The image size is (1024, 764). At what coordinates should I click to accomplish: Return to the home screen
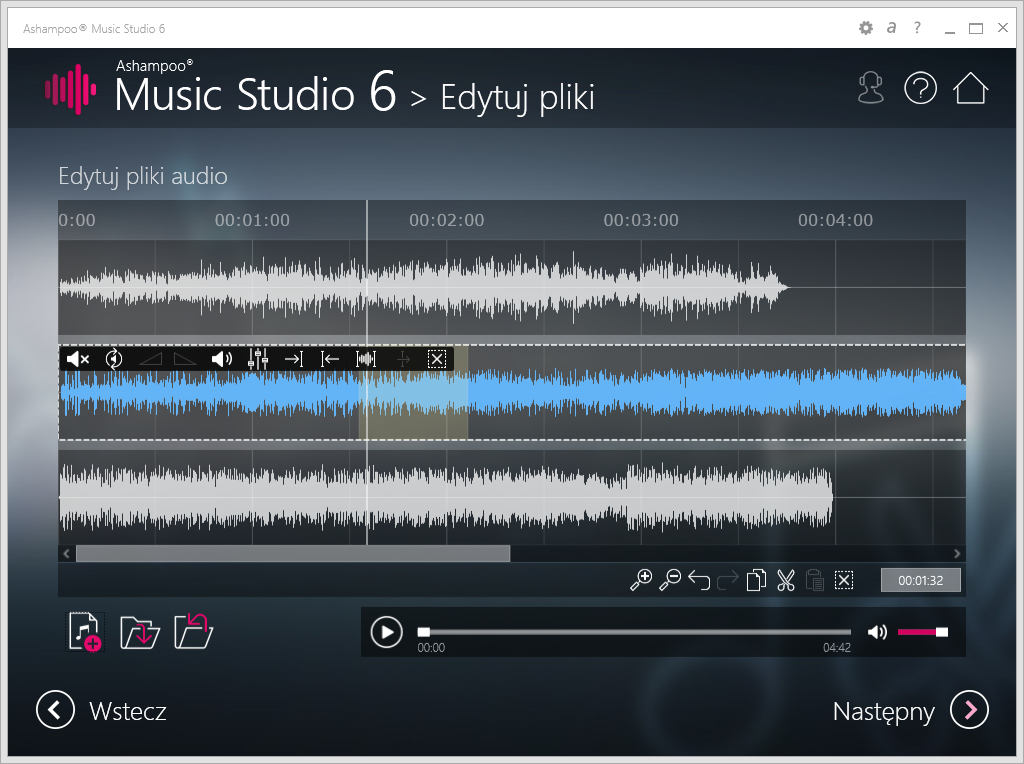tap(970, 89)
